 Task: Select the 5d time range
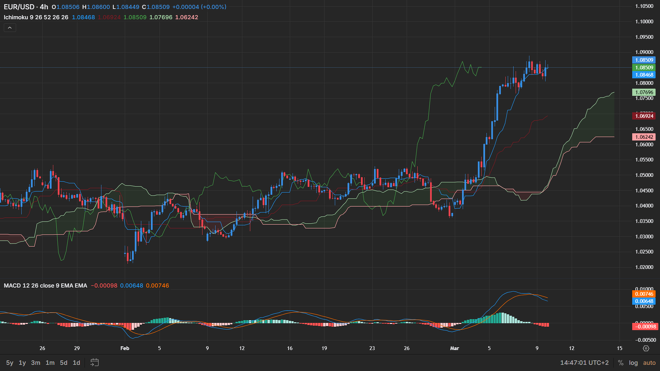tap(64, 363)
